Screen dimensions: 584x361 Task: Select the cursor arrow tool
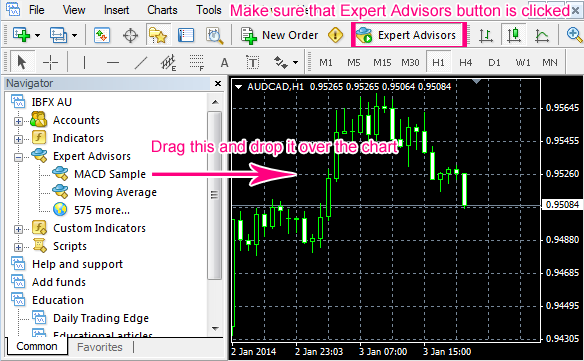coord(22,62)
